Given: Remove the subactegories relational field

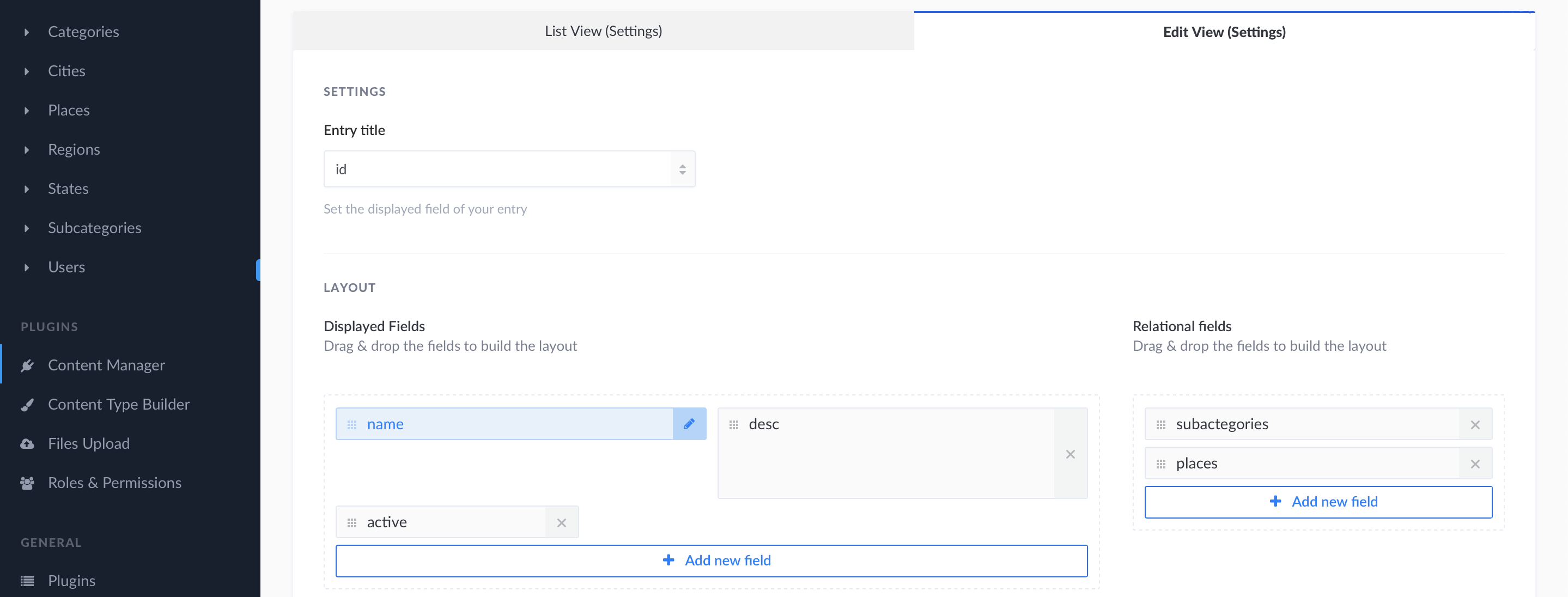Looking at the screenshot, I should [x=1475, y=424].
